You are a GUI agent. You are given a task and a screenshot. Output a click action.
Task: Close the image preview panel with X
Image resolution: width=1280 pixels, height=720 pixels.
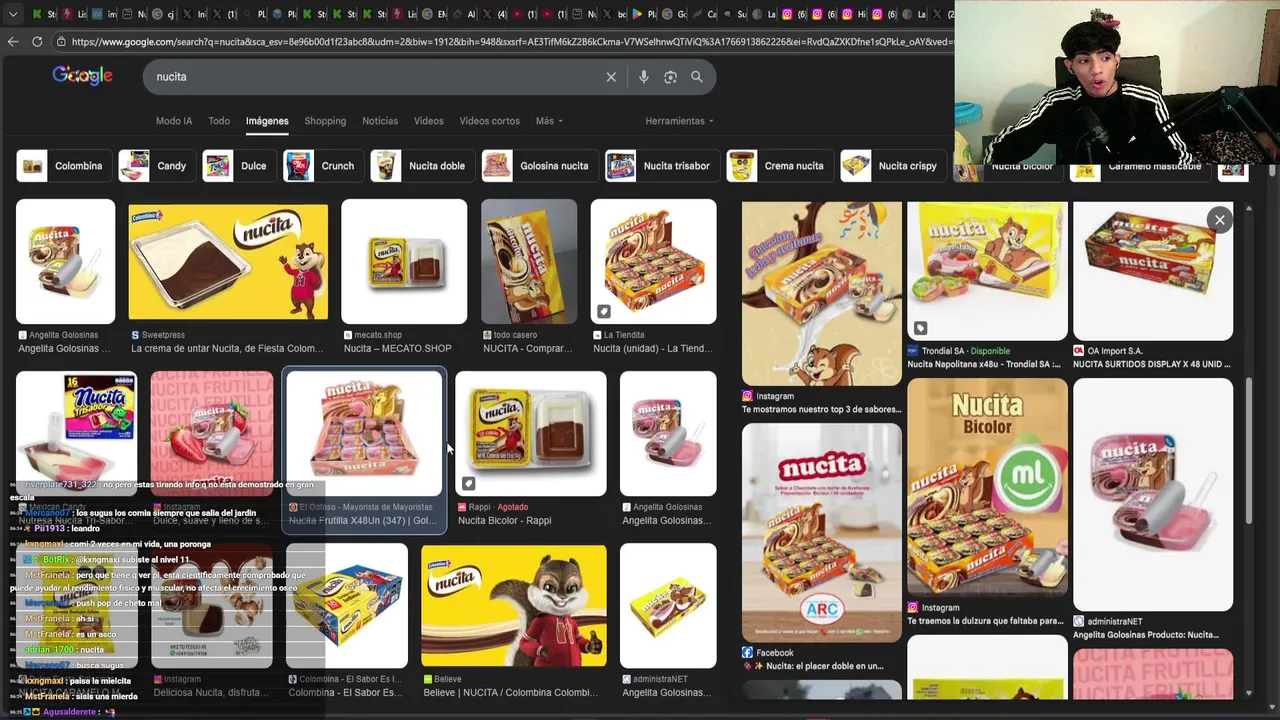1219,220
